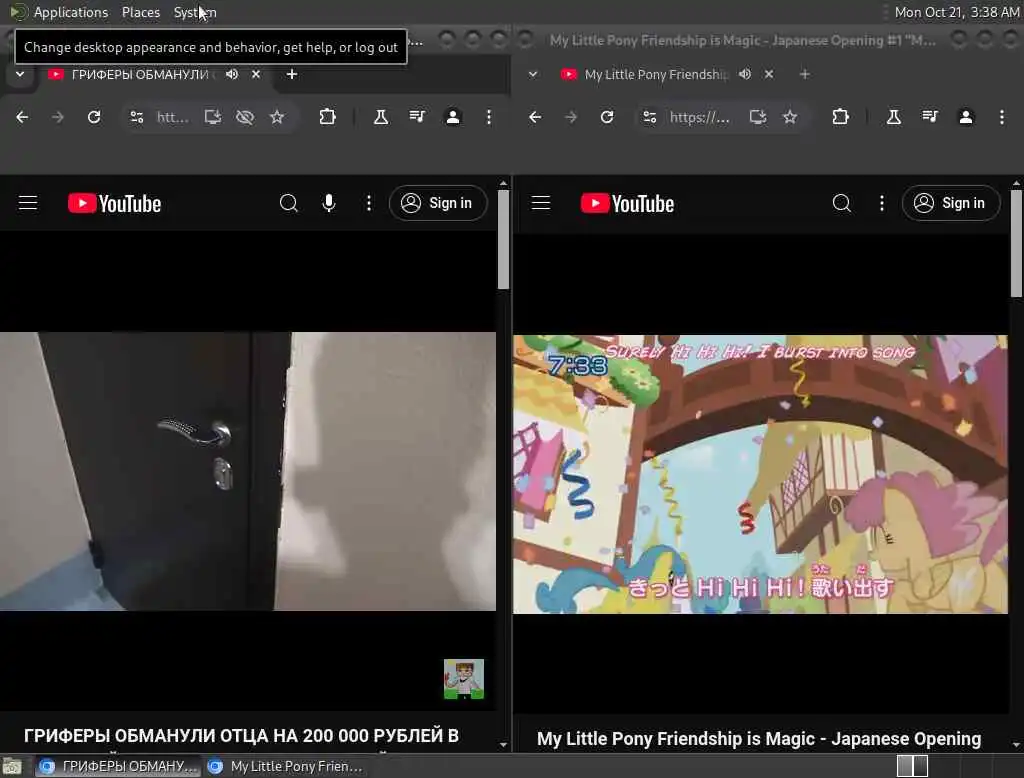The height and width of the screenshot is (778, 1024).
Task: Bookmark the page in left browser
Action: click(x=277, y=117)
